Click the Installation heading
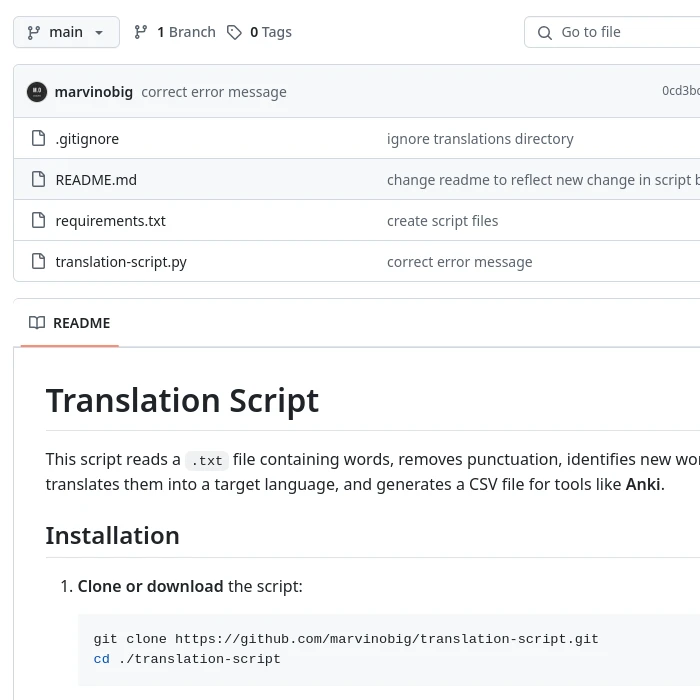 [x=112, y=536]
